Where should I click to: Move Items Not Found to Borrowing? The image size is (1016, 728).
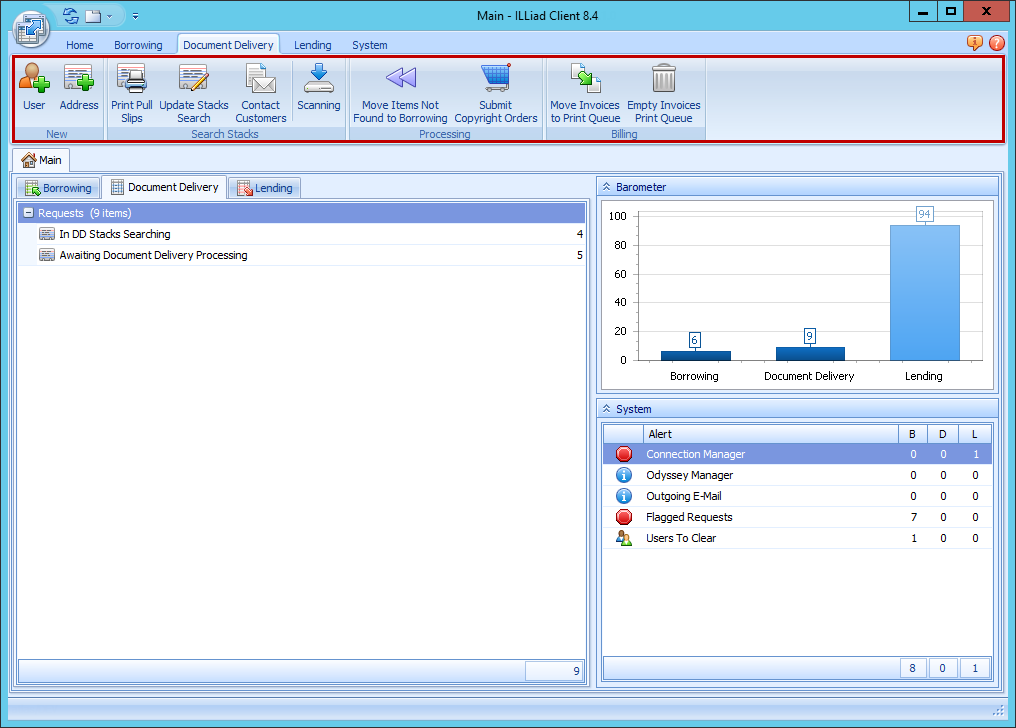(x=400, y=90)
